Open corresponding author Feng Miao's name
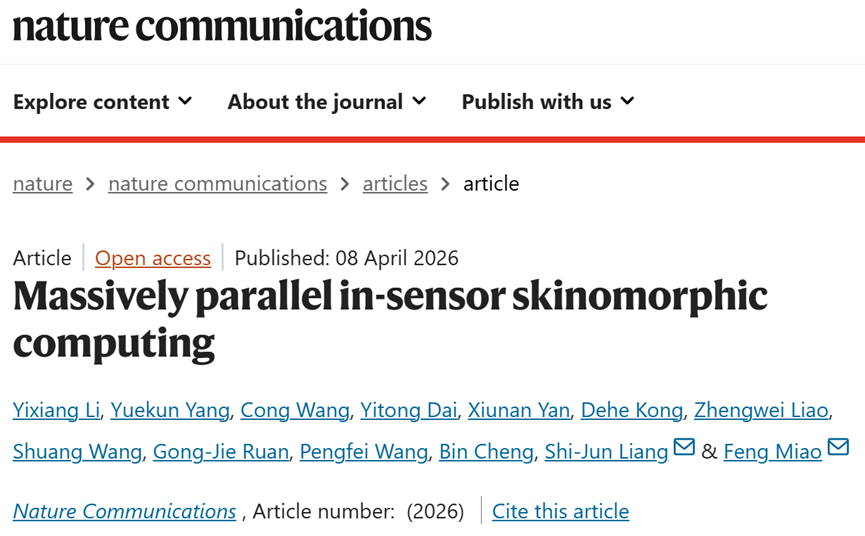The image size is (865, 536). [x=772, y=452]
